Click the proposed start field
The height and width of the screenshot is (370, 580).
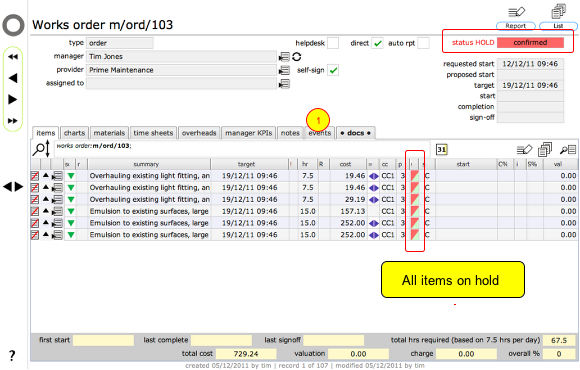(x=530, y=75)
